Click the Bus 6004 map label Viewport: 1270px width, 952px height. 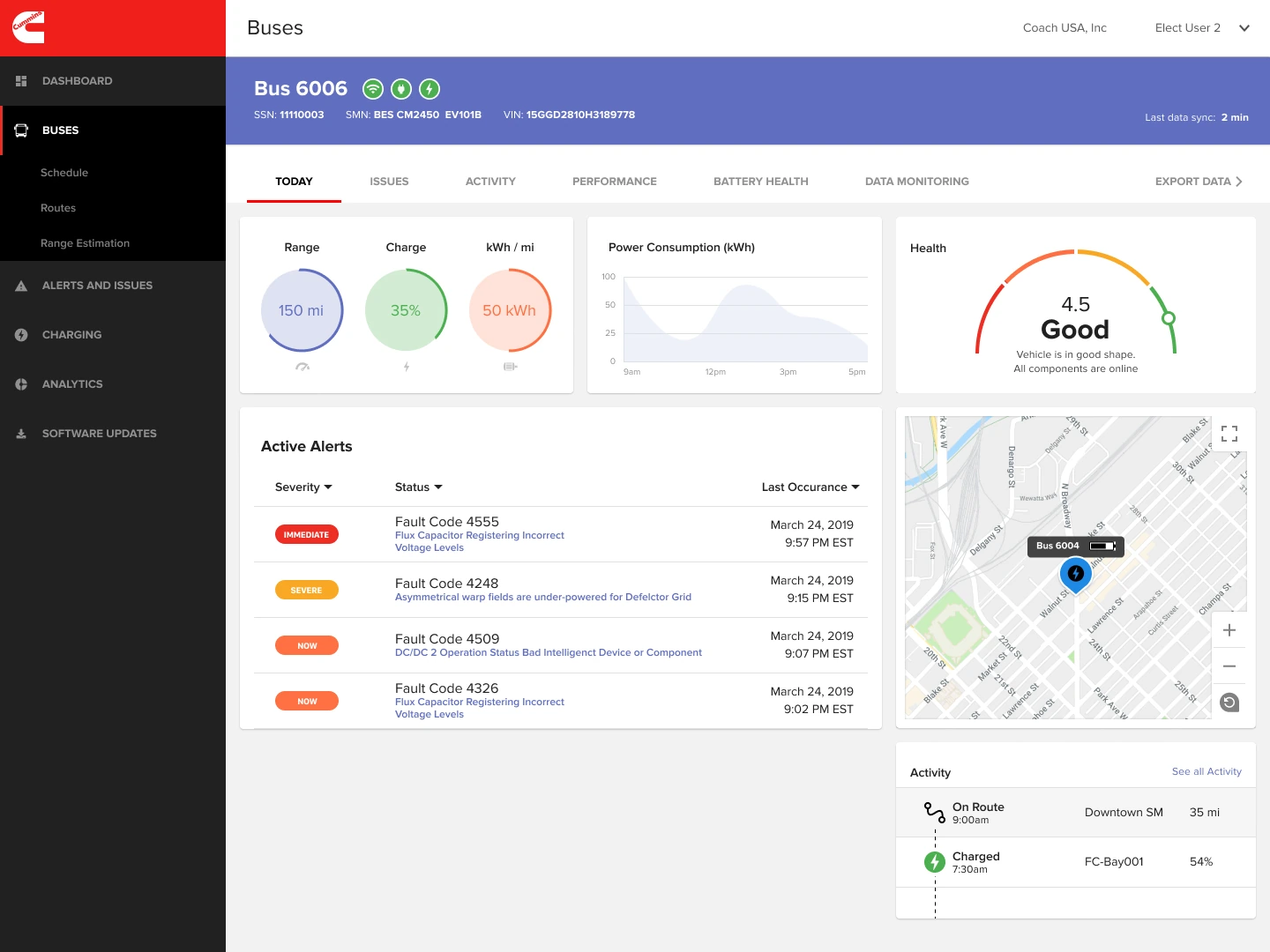click(x=1076, y=546)
